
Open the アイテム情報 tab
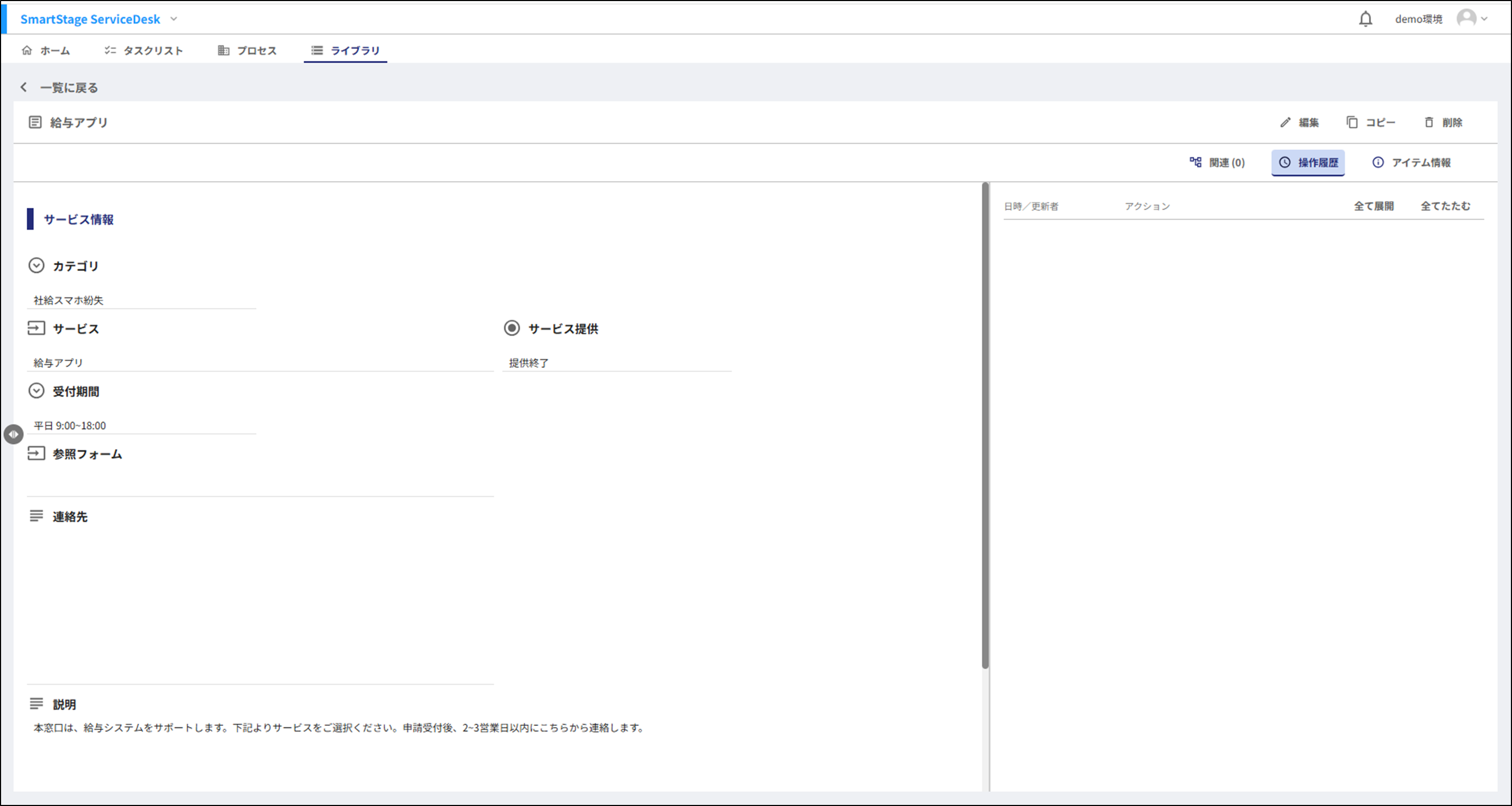[1412, 162]
